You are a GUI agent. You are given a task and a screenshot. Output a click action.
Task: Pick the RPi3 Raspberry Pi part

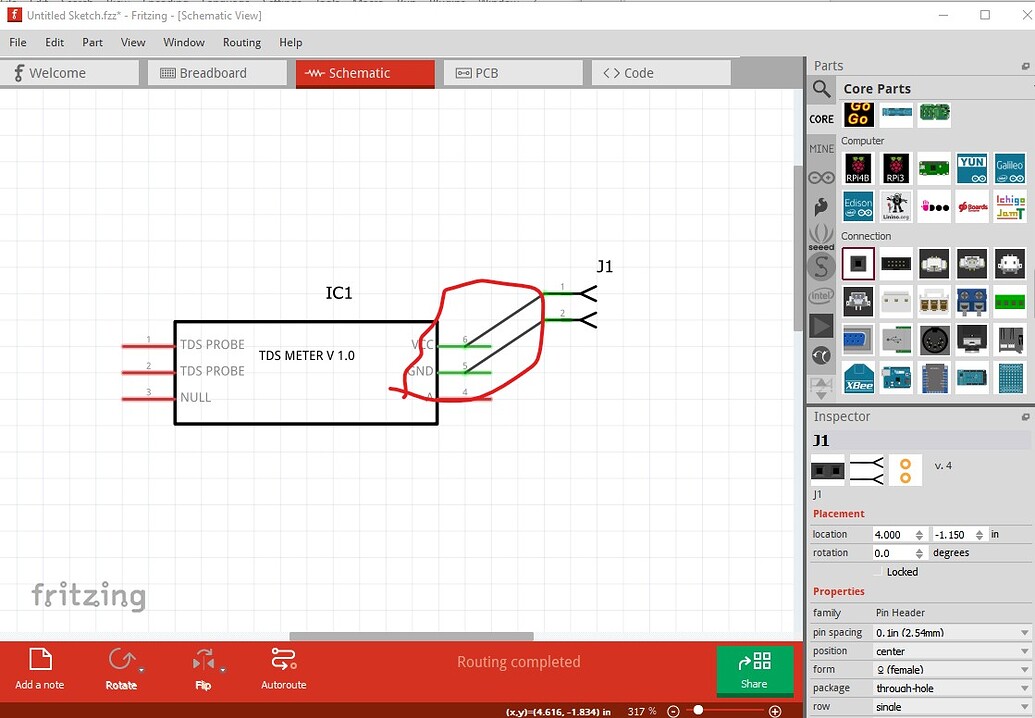(896, 169)
